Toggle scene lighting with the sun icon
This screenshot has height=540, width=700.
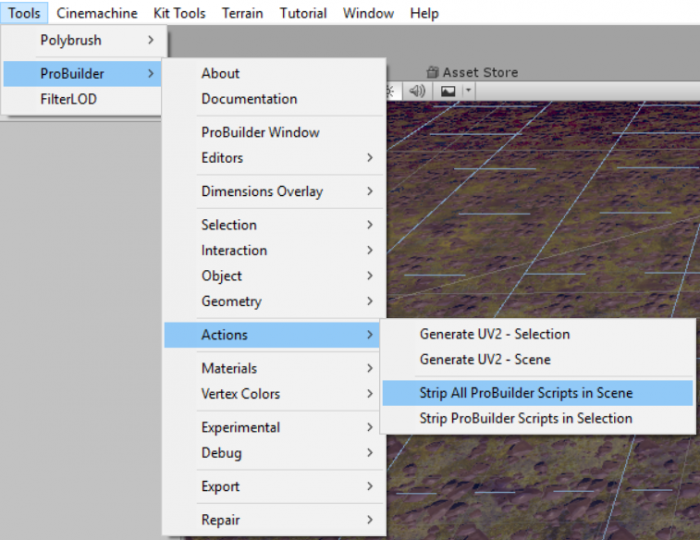pos(391,90)
